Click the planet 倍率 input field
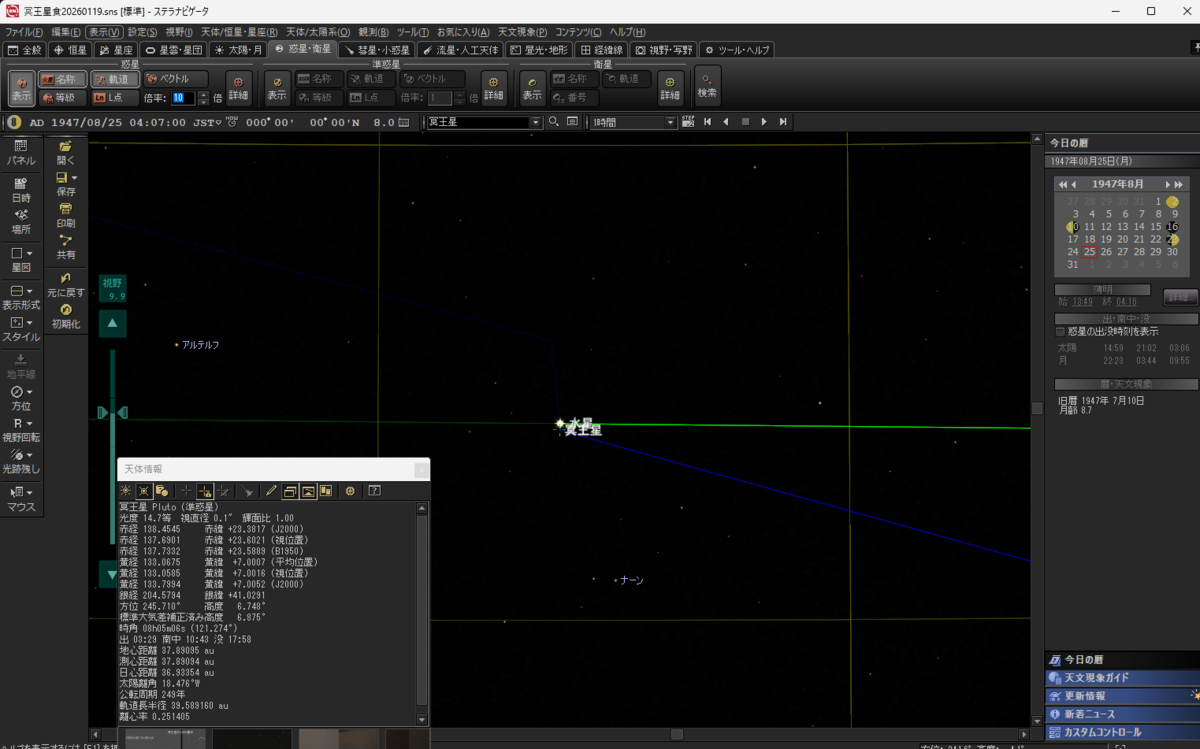The image size is (1200, 749). tap(183, 98)
